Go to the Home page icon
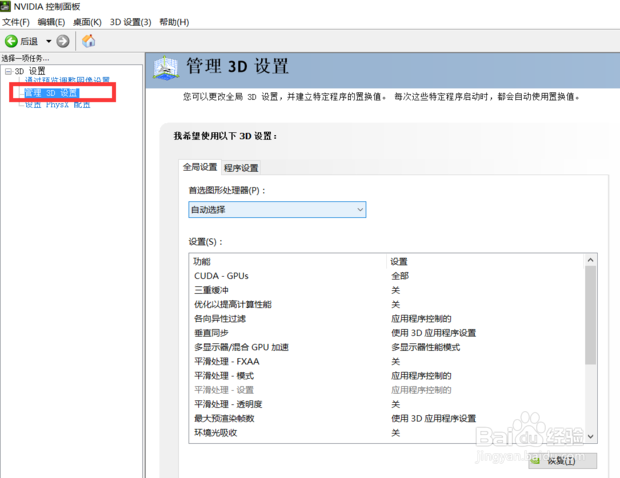 click(88, 41)
